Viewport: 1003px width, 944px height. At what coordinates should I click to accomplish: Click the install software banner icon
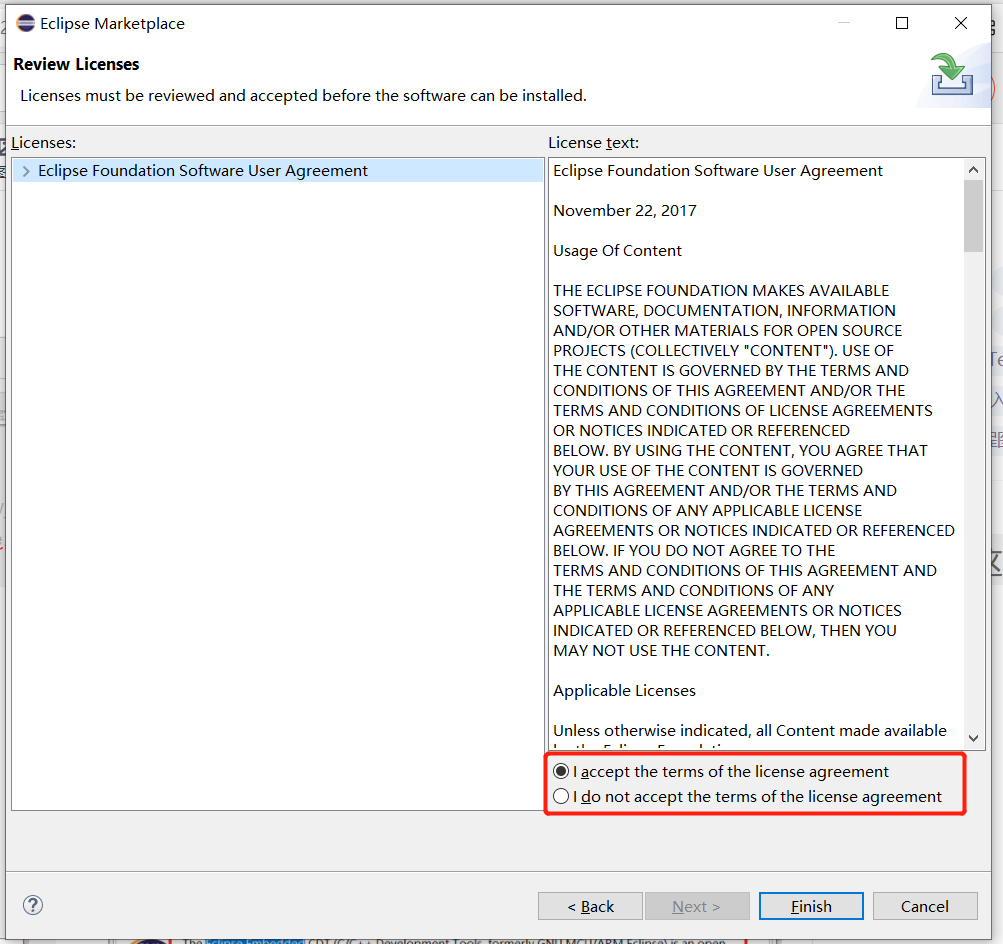952,75
